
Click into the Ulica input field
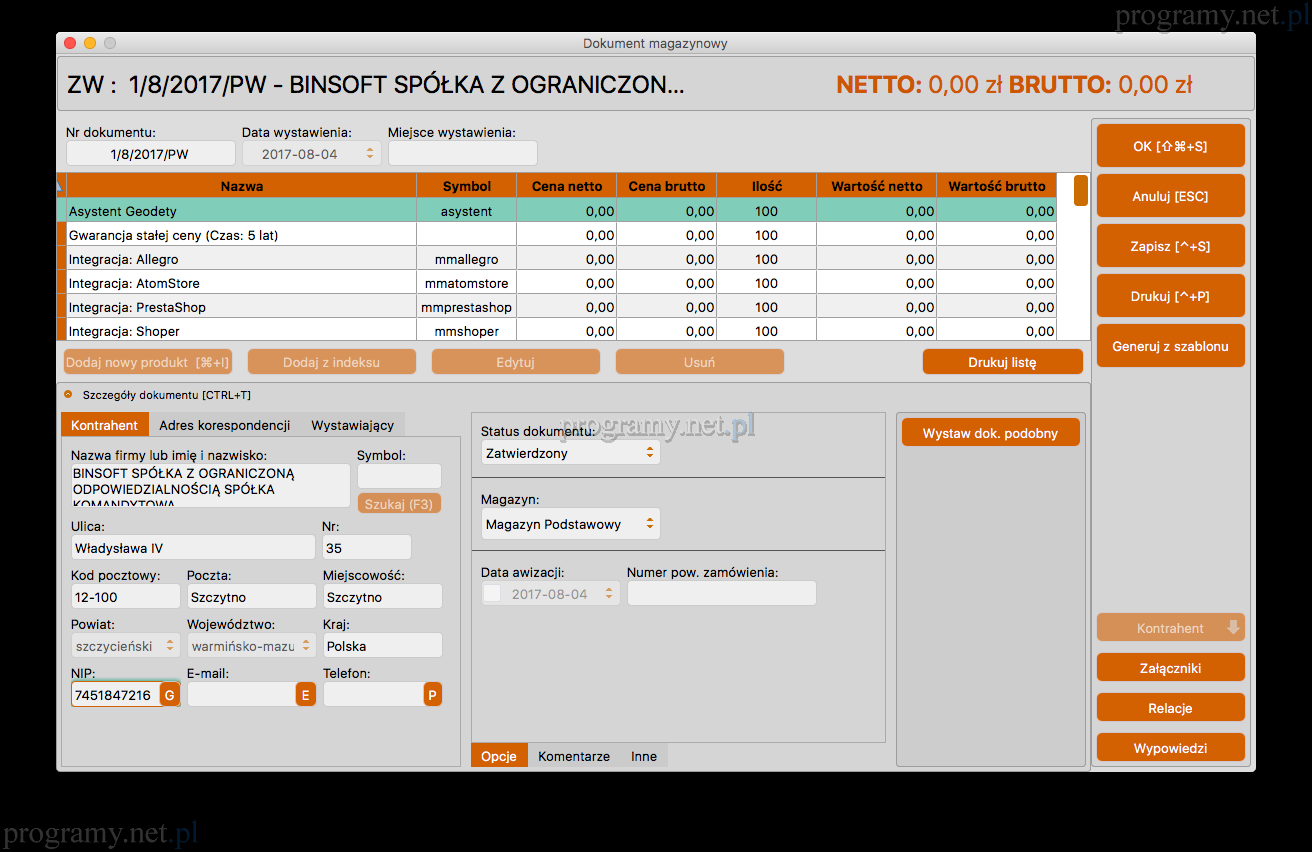[193, 548]
